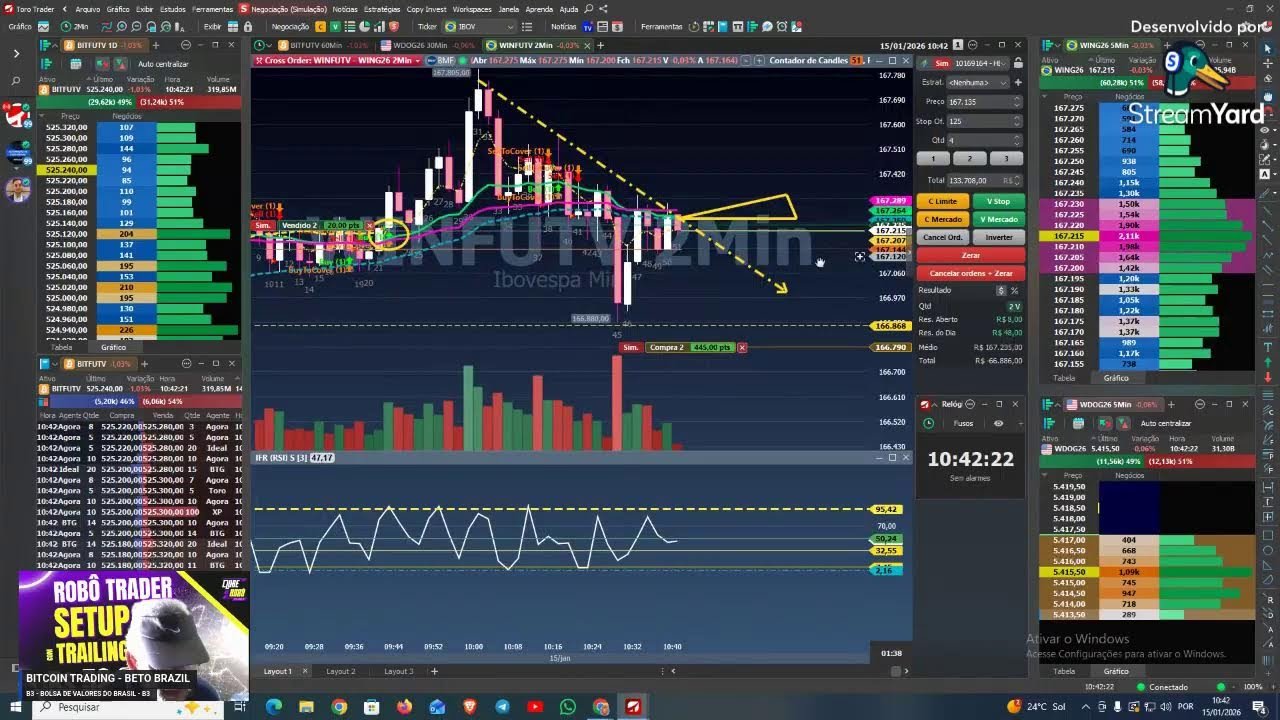Click the 2Min timeframe clock button
This screenshot has height=720, width=1280.
coord(74,26)
